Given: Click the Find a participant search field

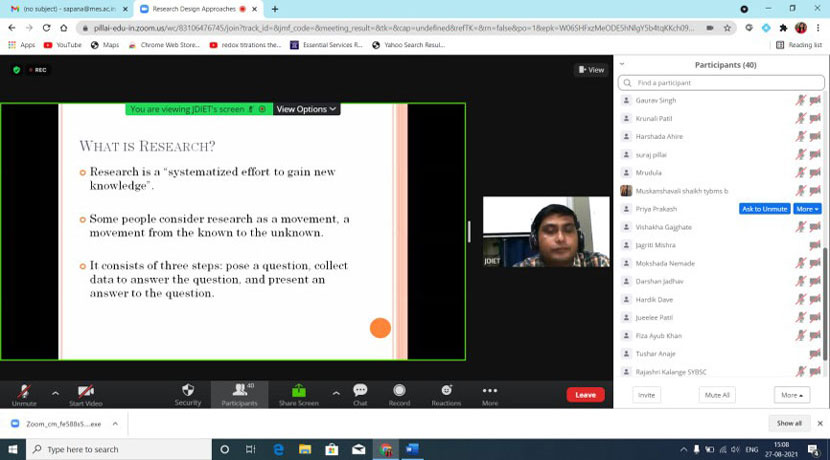Looking at the screenshot, I should [x=720, y=83].
